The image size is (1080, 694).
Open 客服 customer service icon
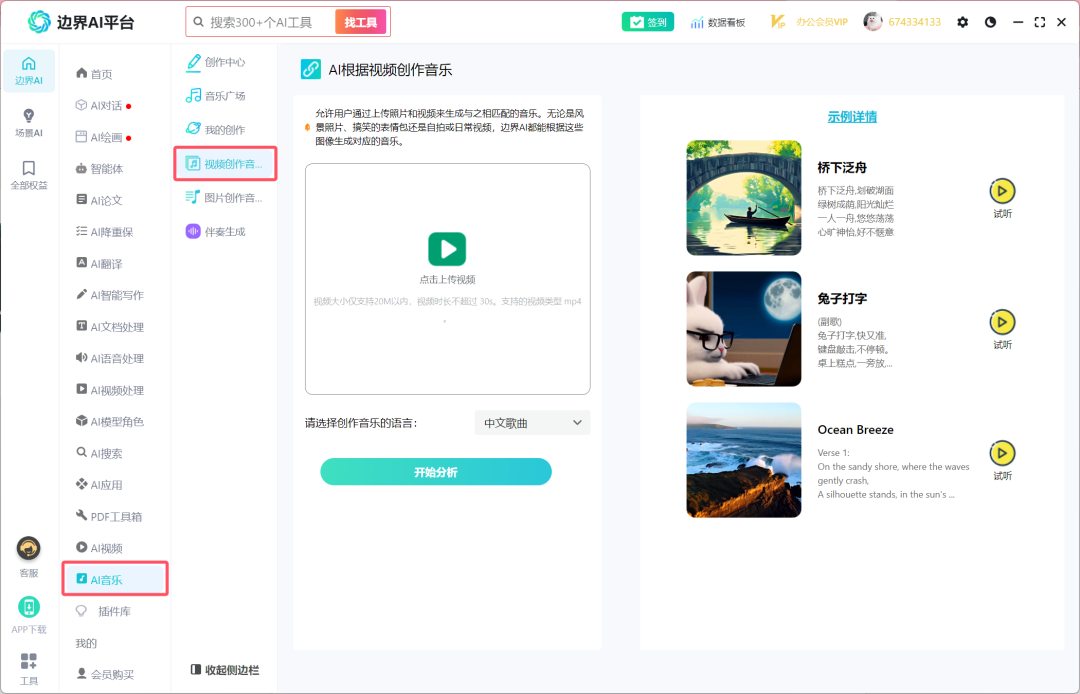(29, 549)
